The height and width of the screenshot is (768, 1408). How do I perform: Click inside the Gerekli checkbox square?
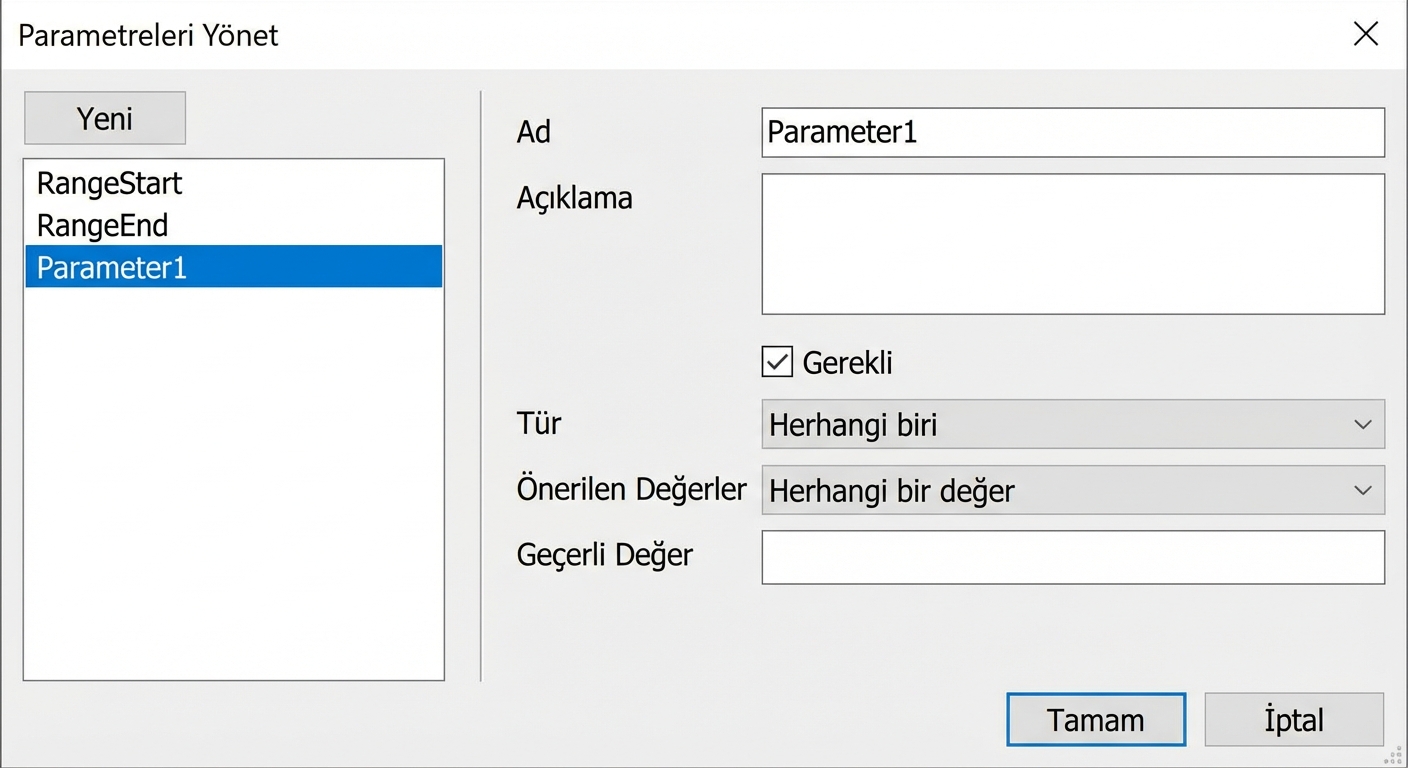(776, 362)
